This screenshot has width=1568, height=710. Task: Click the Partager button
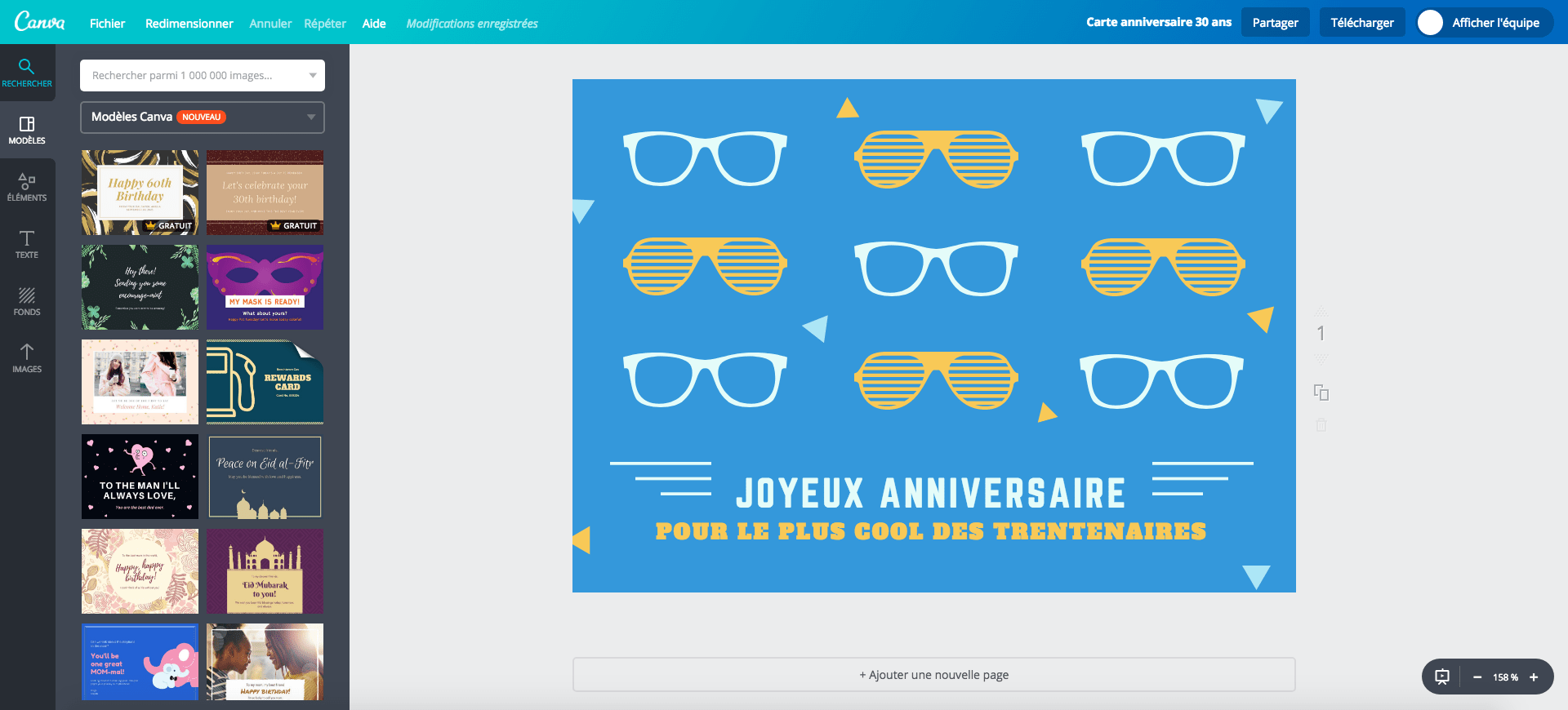pos(1275,23)
